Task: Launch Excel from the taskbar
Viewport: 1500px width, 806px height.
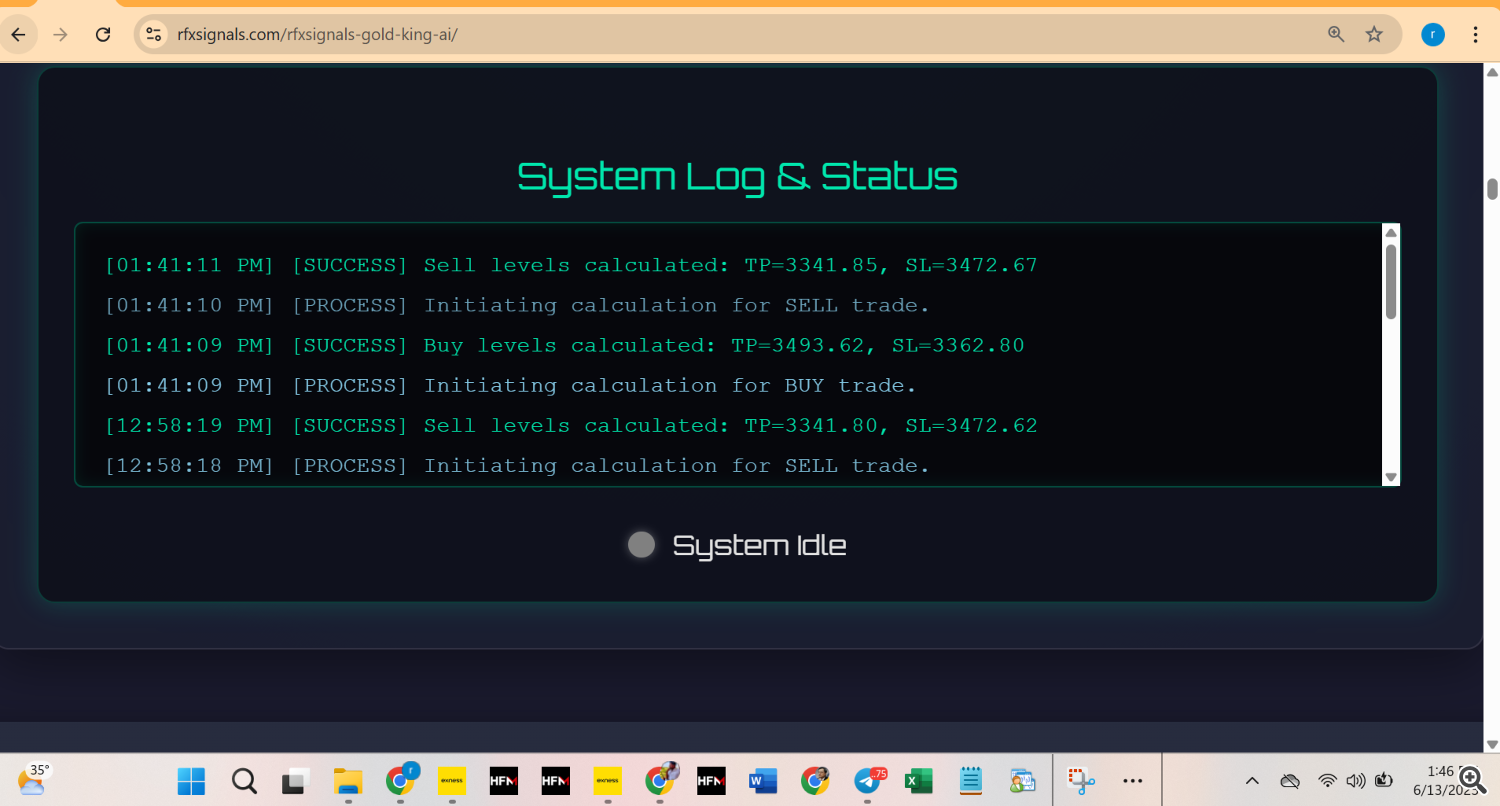Action: tap(918, 781)
